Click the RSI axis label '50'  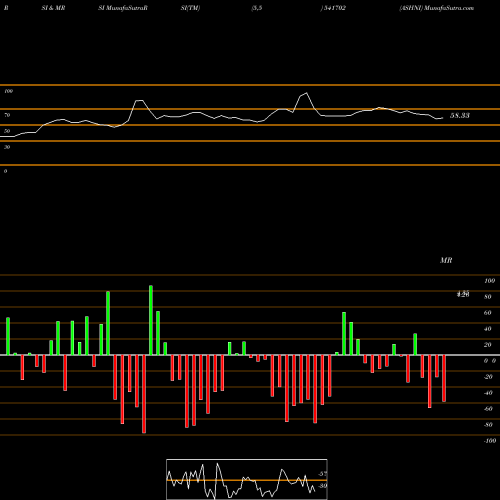click(7, 131)
